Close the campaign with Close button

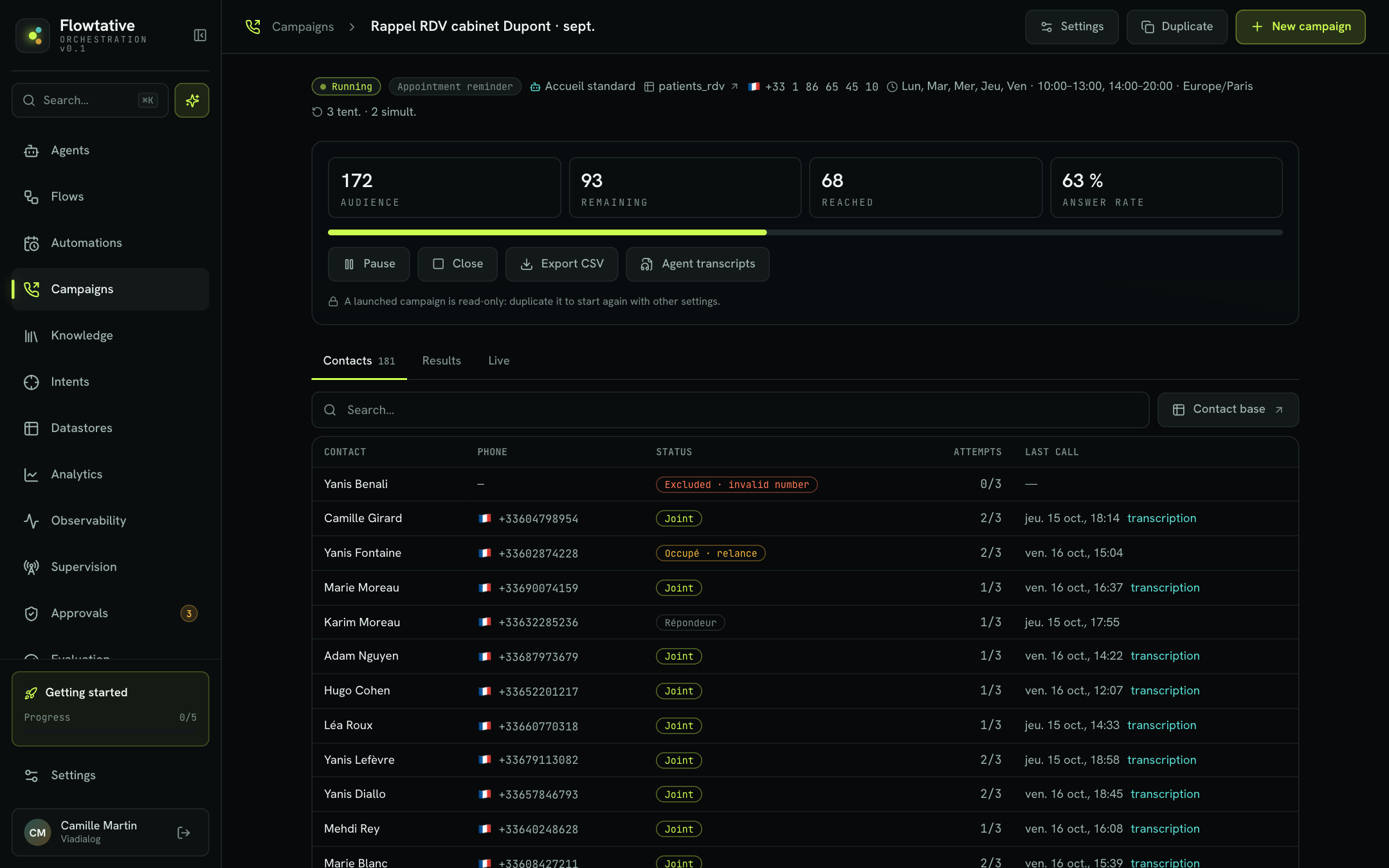[x=457, y=264]
